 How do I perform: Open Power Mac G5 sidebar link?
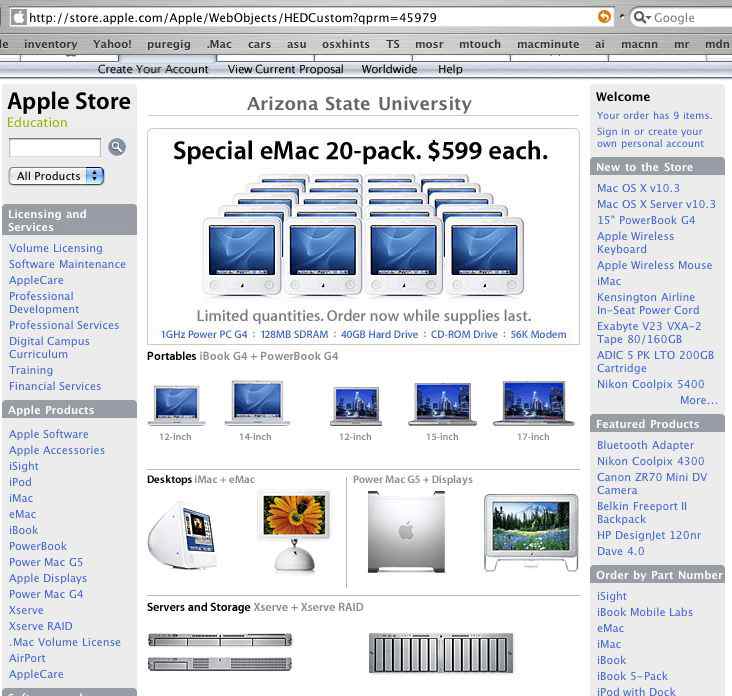point(46,562)
